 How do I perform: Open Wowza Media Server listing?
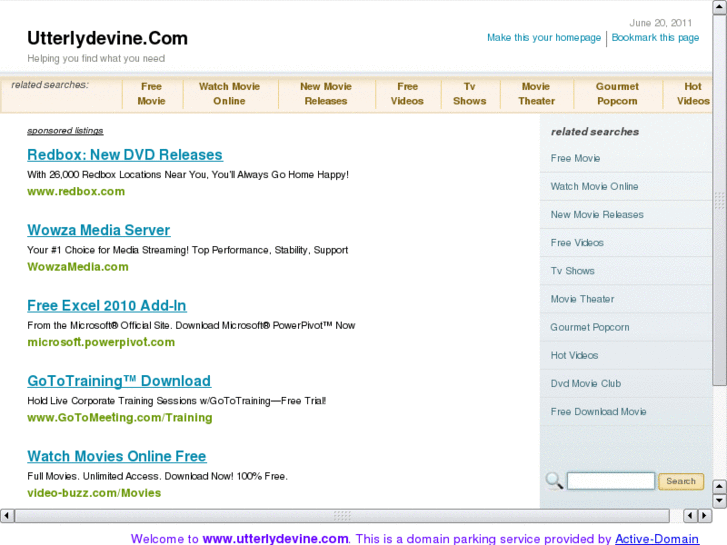point(99,230)
